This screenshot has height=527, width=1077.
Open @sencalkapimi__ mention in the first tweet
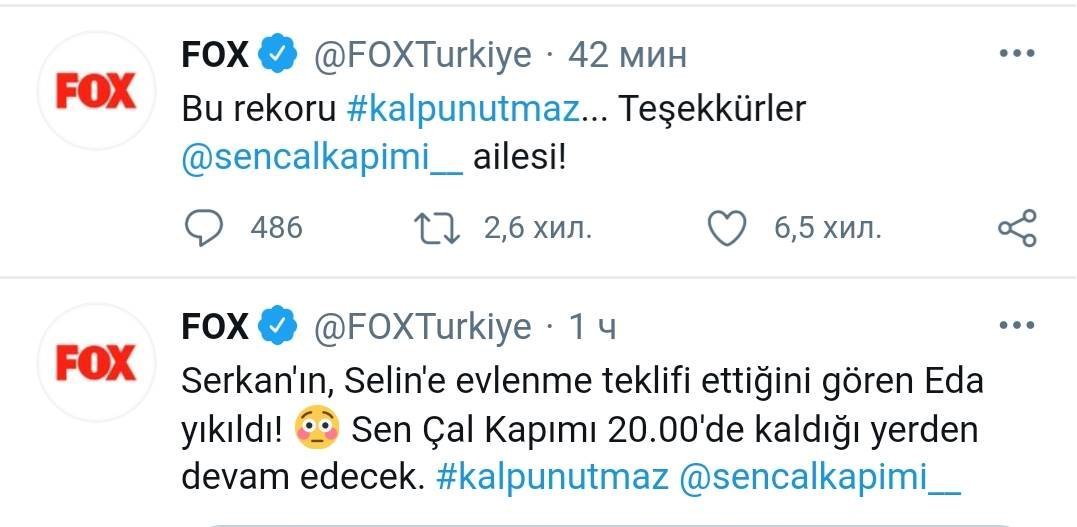[x=322, y=161]
